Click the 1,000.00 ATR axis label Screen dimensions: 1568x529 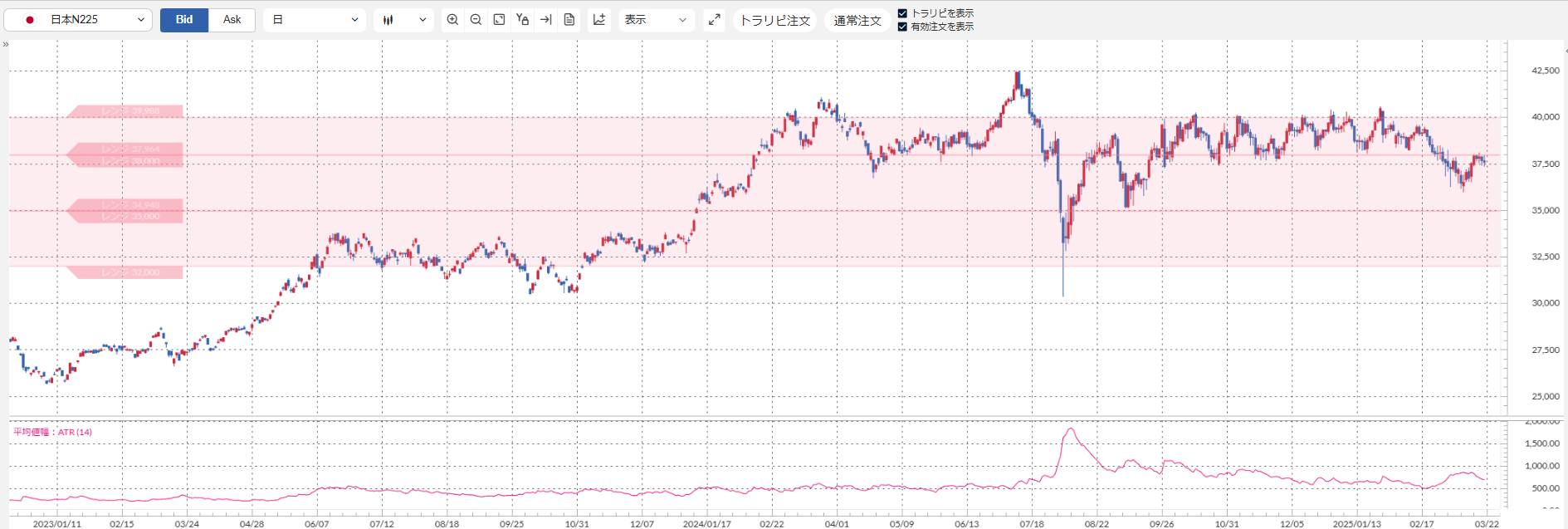(1542, 466)
